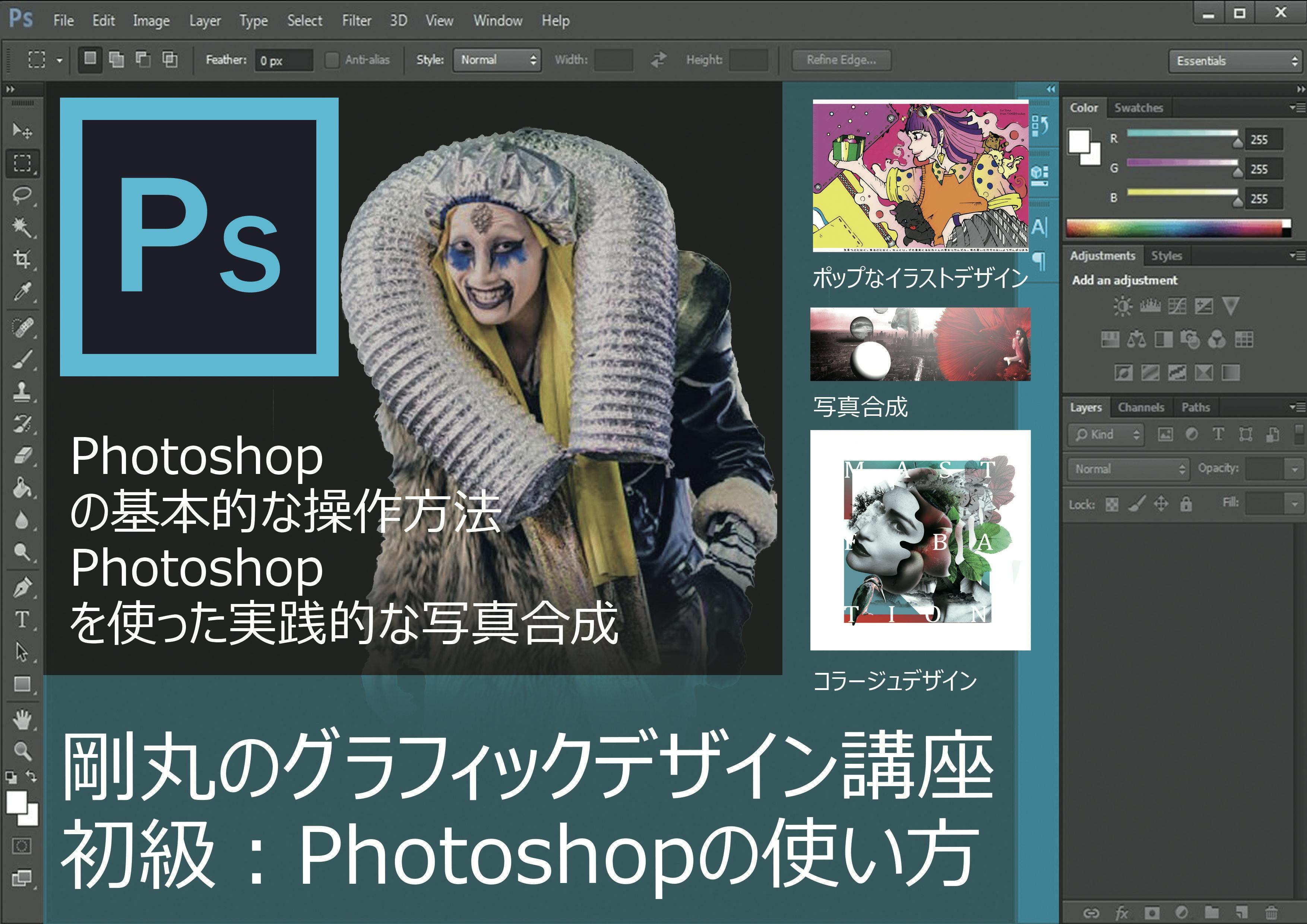The image size is (1307, 924).
Task: Select the Pen tool
Action: pos(22,587)
